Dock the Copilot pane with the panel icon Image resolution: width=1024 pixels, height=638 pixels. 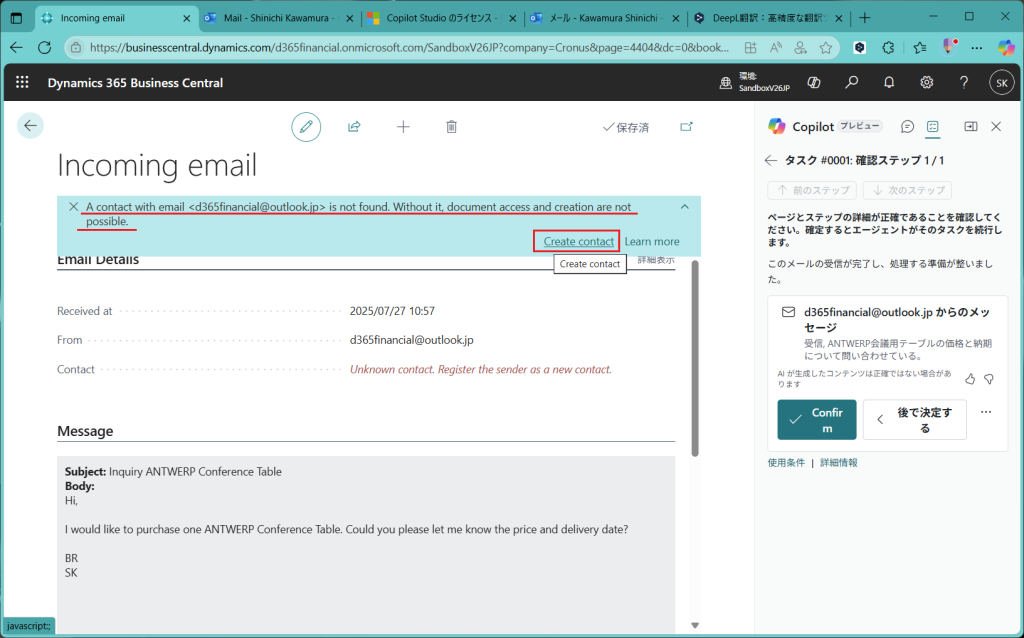[x=971, y=127]
